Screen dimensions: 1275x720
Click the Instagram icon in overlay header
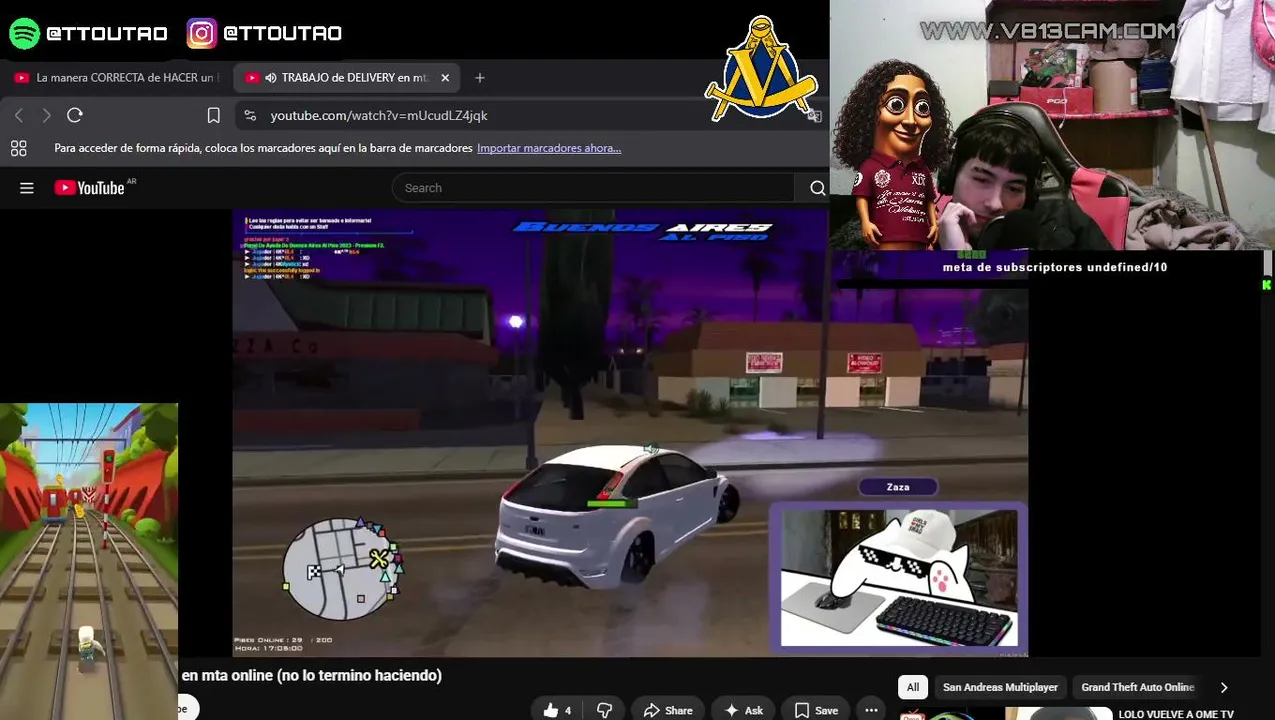tap(201, 33)
